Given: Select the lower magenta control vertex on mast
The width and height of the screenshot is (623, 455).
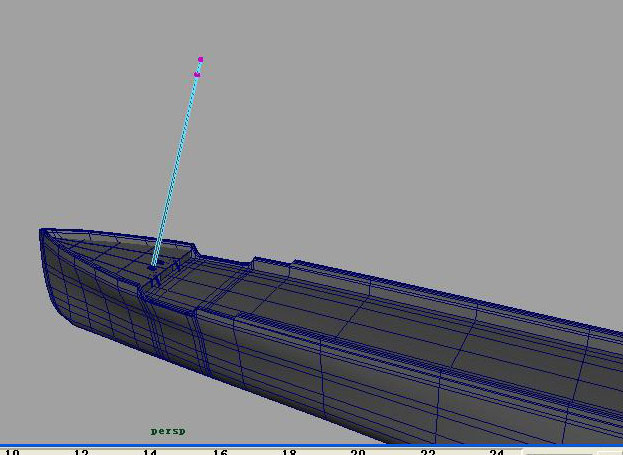Looking at the screenshot, I should pos(197,74).
